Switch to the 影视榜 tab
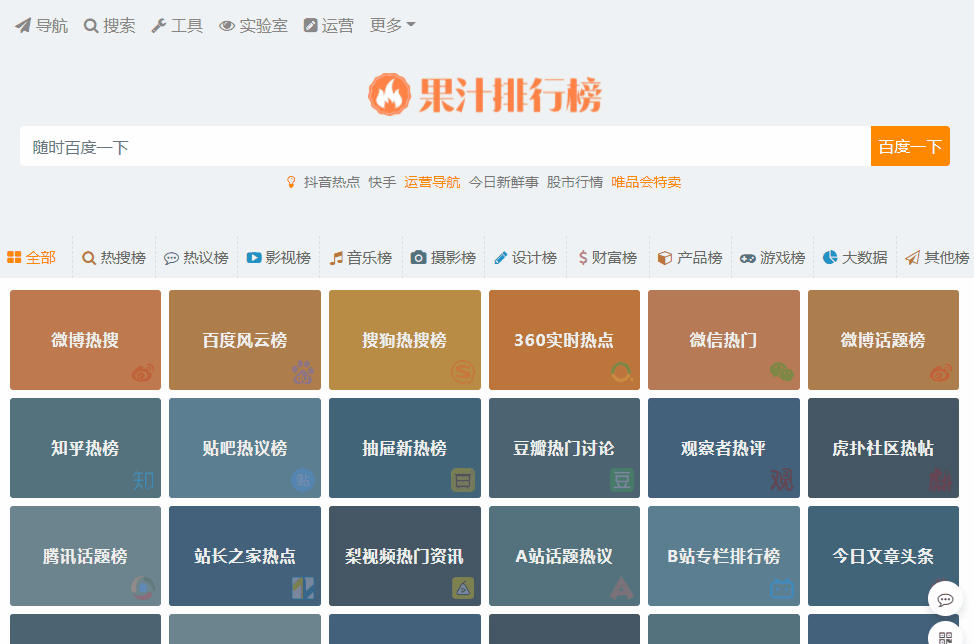The height and width of the screenshot is (644, 974). pyautogui.click(x=279, y=257)
